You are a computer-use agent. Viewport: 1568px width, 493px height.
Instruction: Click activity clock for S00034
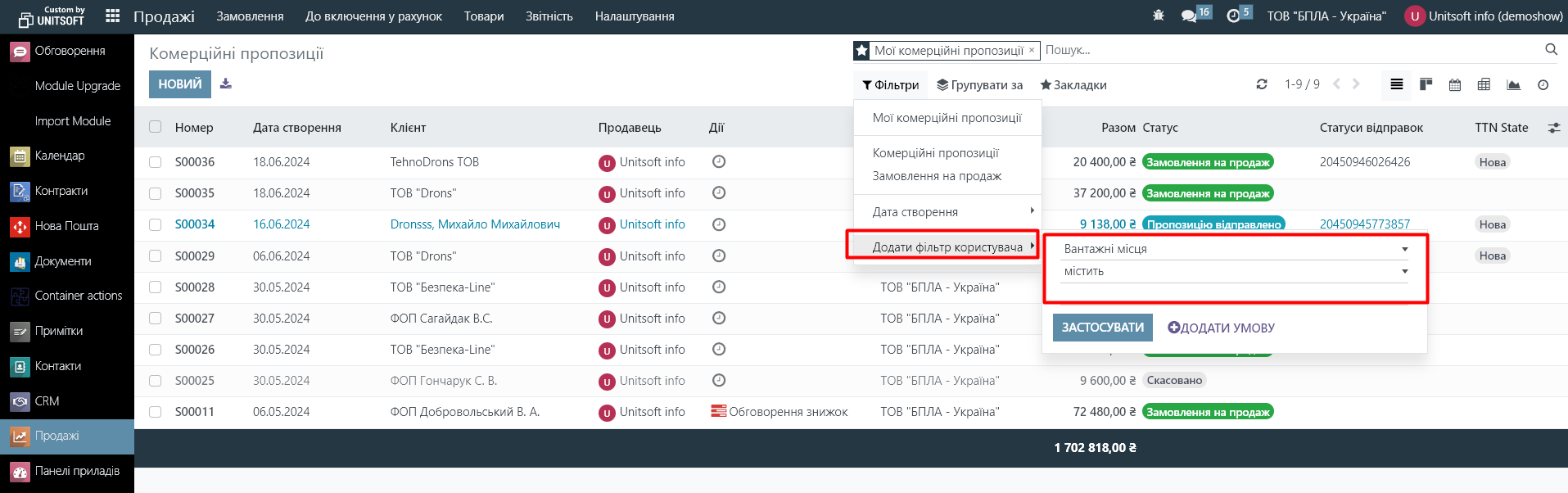719,224
